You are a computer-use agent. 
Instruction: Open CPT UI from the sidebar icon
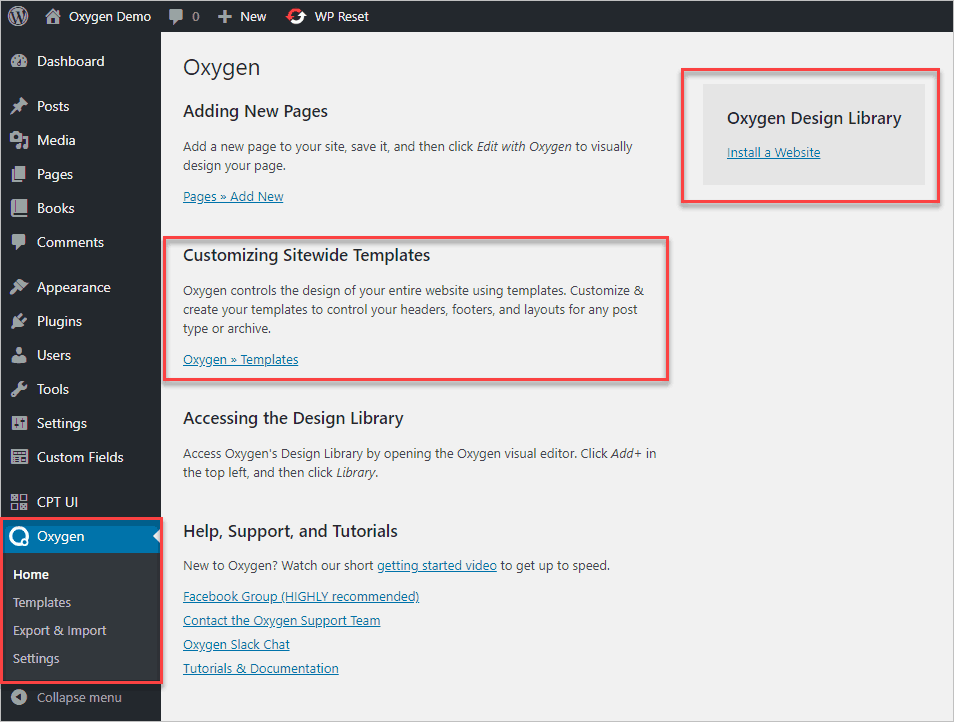click(x=19, y=501)
